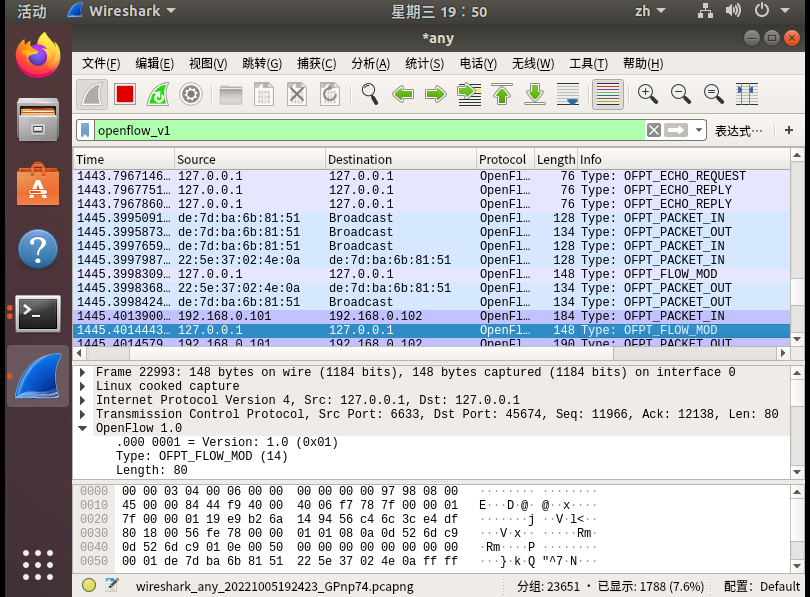The image size is (810, 597).
Task: Edit capture file comment status icon
Action: (x=112, y=585)
